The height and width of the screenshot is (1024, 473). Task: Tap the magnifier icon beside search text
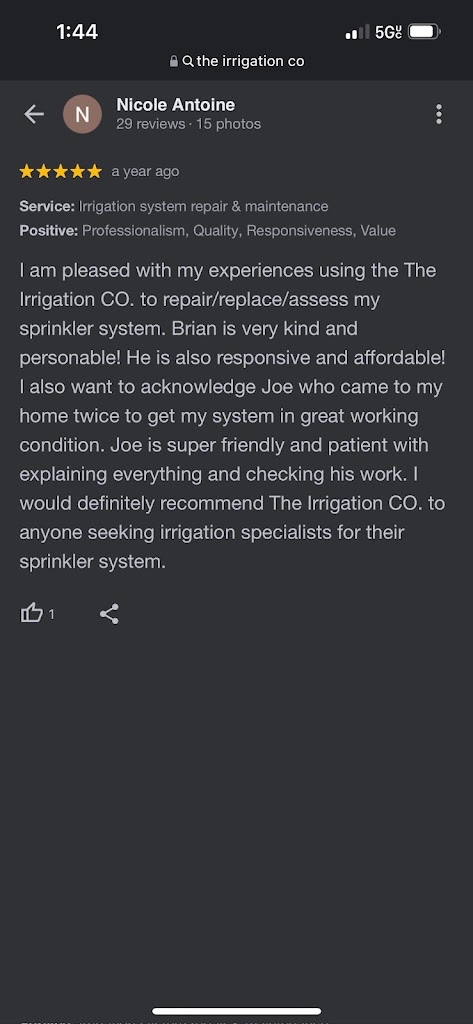coord(188,61)
